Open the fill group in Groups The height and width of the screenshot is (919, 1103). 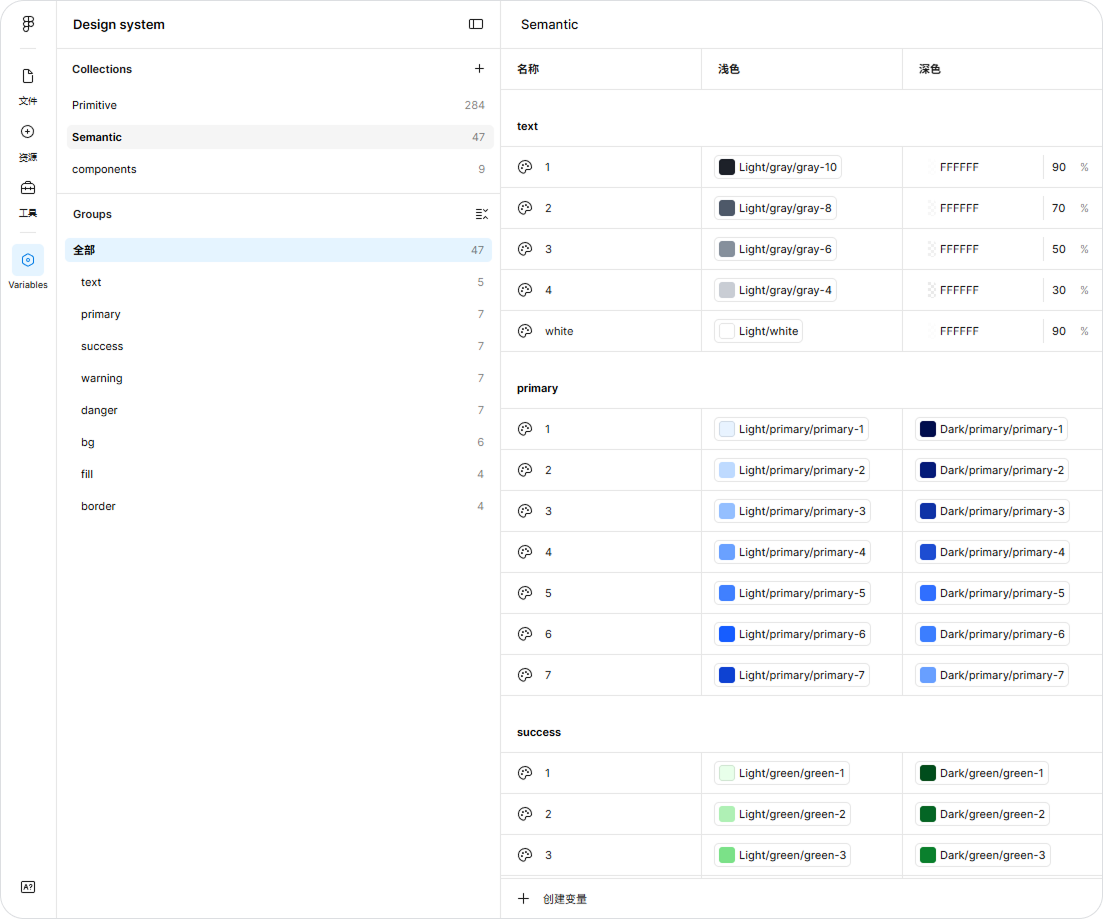pos(279,474)
